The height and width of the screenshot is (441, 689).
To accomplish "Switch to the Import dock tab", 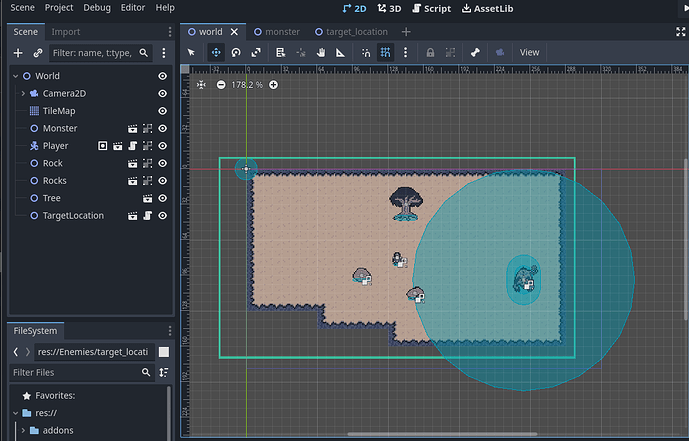I will [65, 32].
